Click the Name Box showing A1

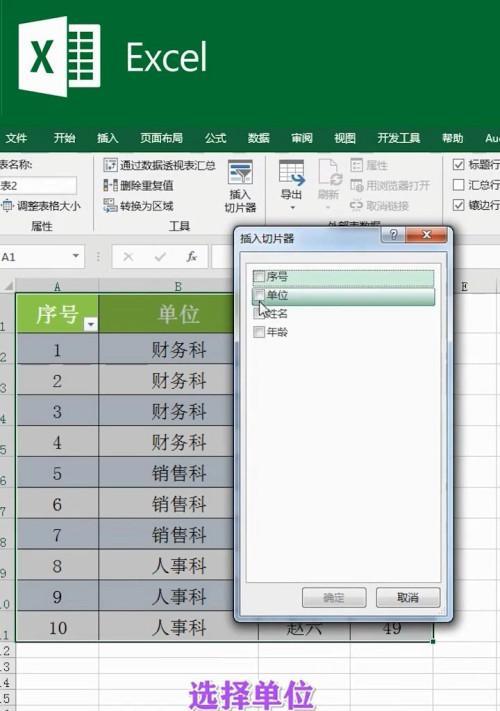[34, 257]
